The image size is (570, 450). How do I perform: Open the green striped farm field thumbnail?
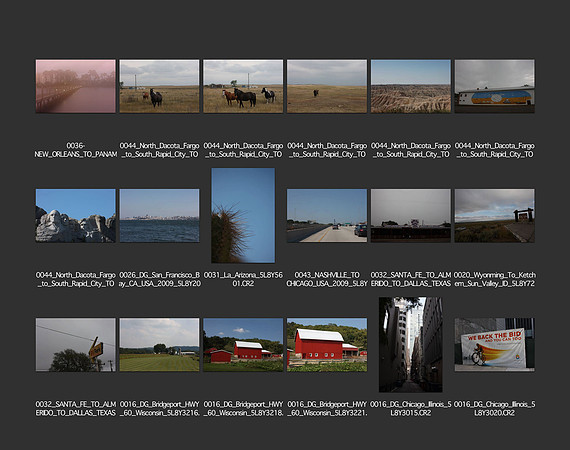click(159, 345)
